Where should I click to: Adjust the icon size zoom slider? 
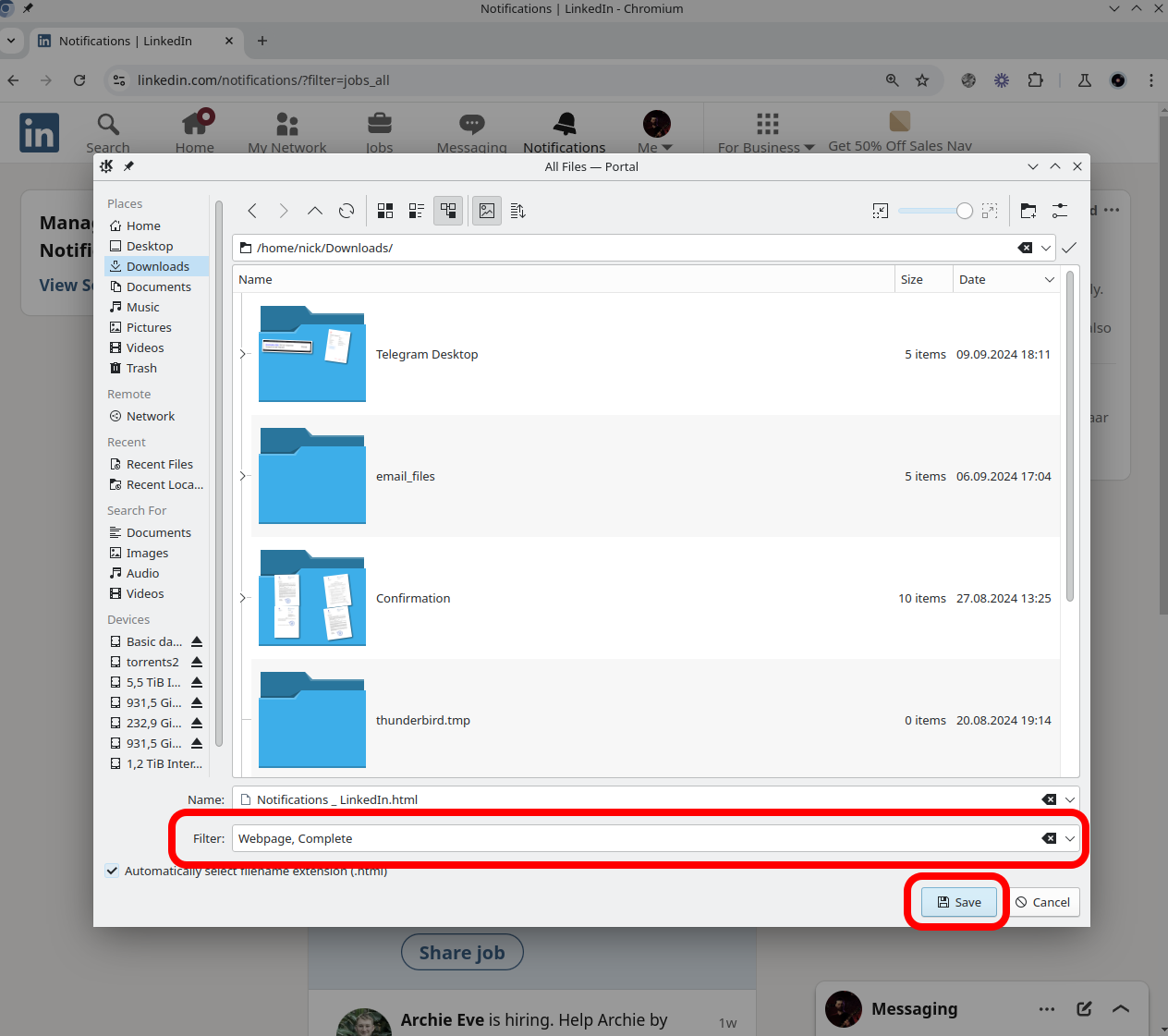tap(964, 211)
